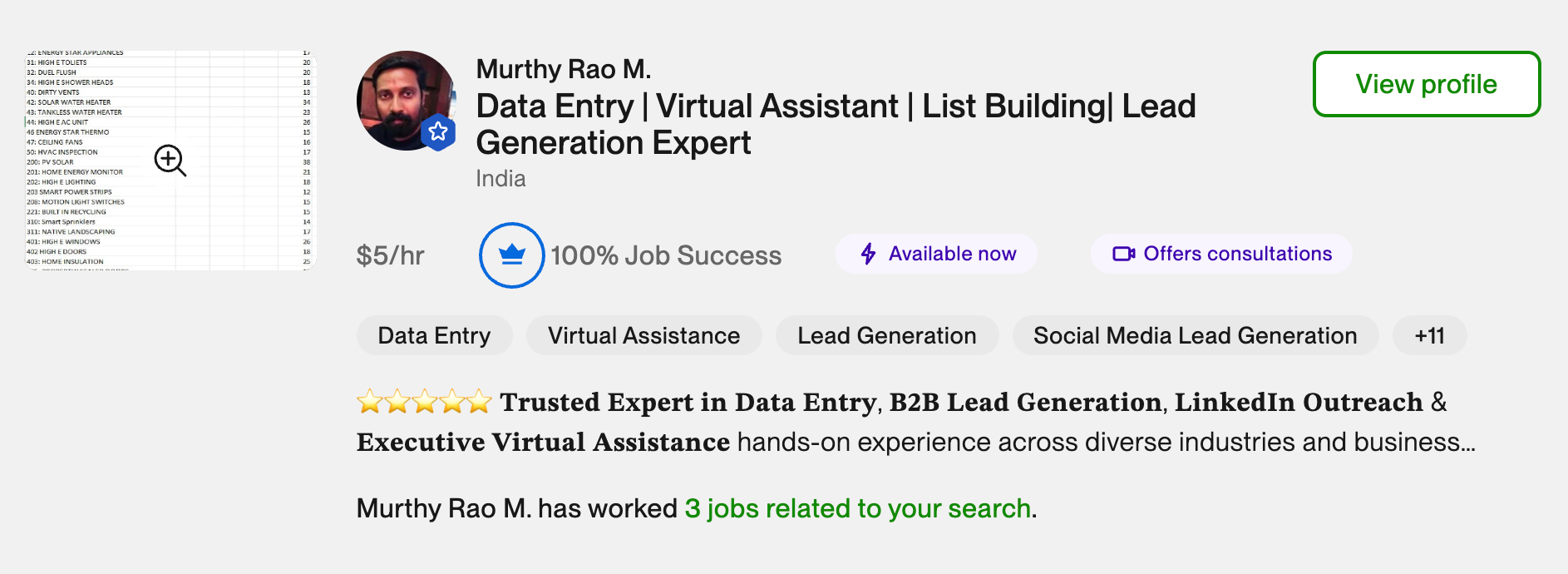The width and height of the screenshot is (1568, 574).
Task: Expand the Social Media Lead Generation tag list
Action: point(1194,335)
